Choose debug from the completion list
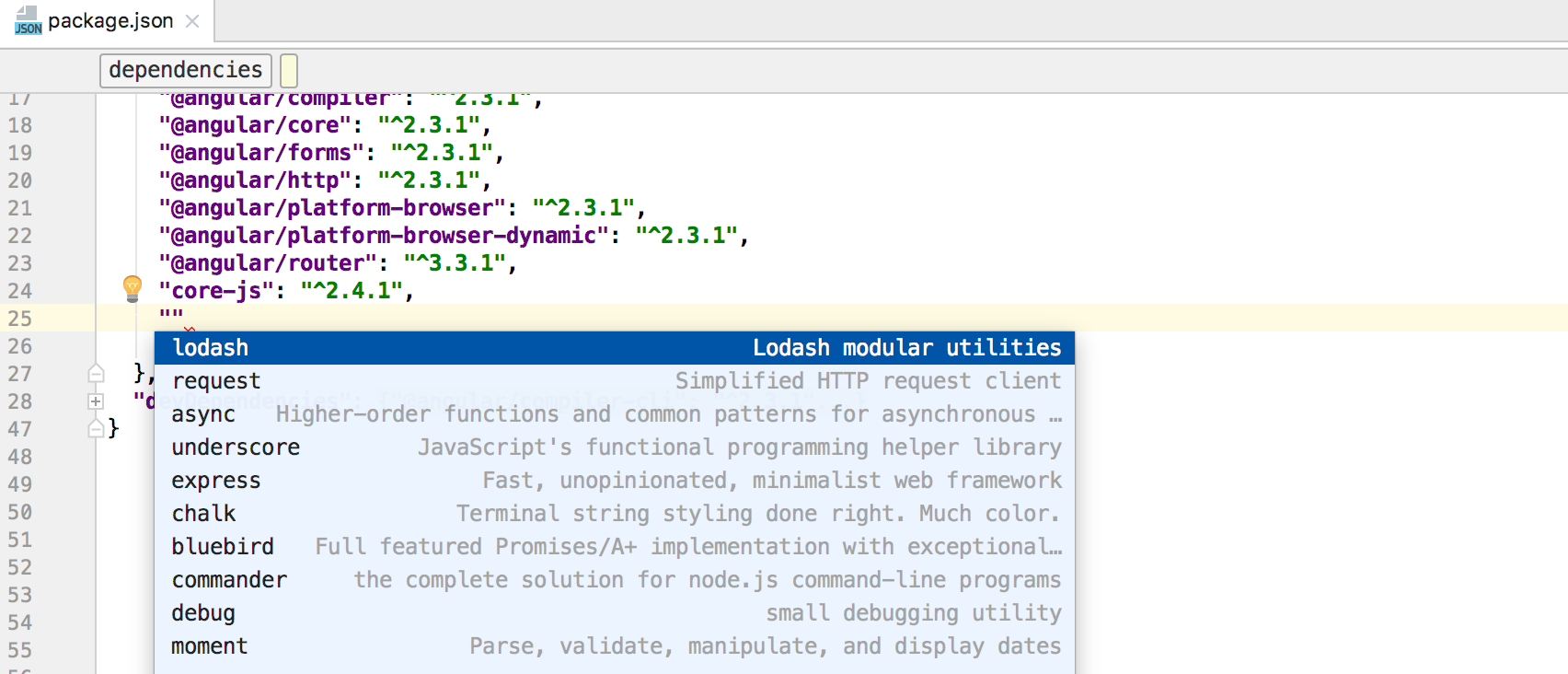Screen dimensions: 1568x674 click(x=615, y=613)
